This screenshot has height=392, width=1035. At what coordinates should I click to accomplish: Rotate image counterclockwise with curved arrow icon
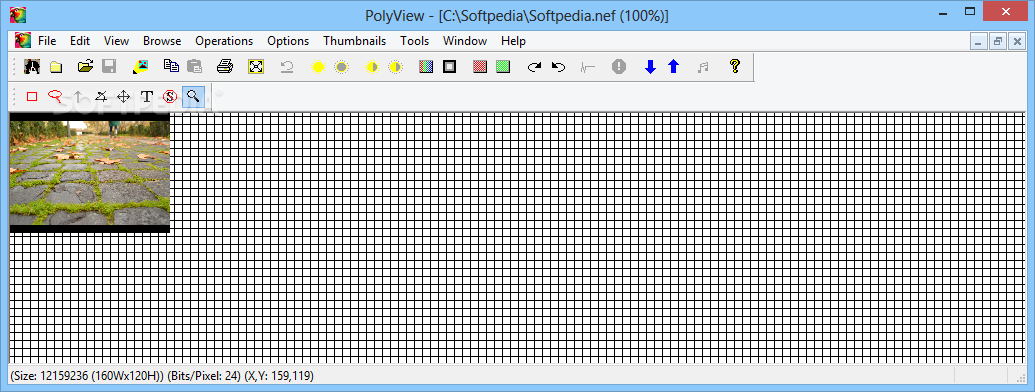[x=558, y=67]
